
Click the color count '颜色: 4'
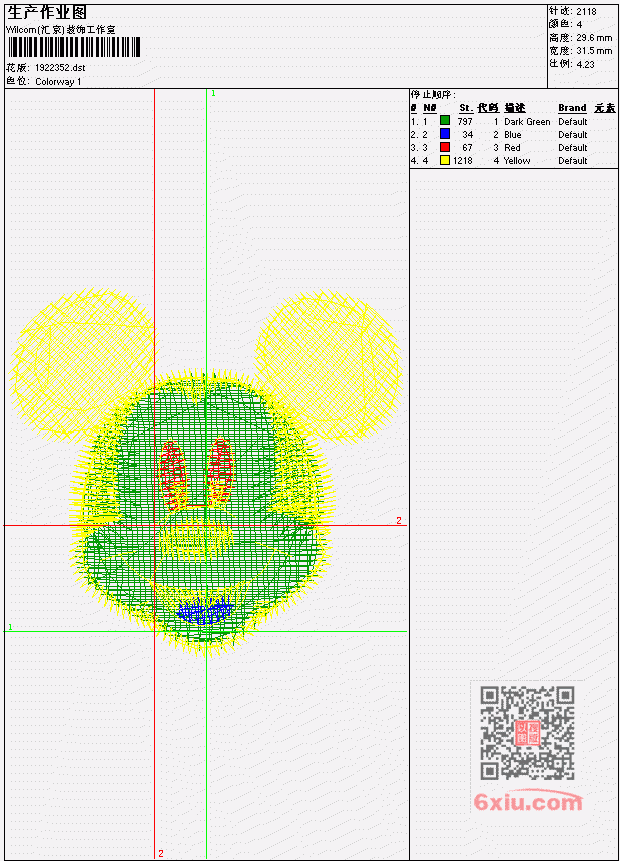[x=565, y=24]
